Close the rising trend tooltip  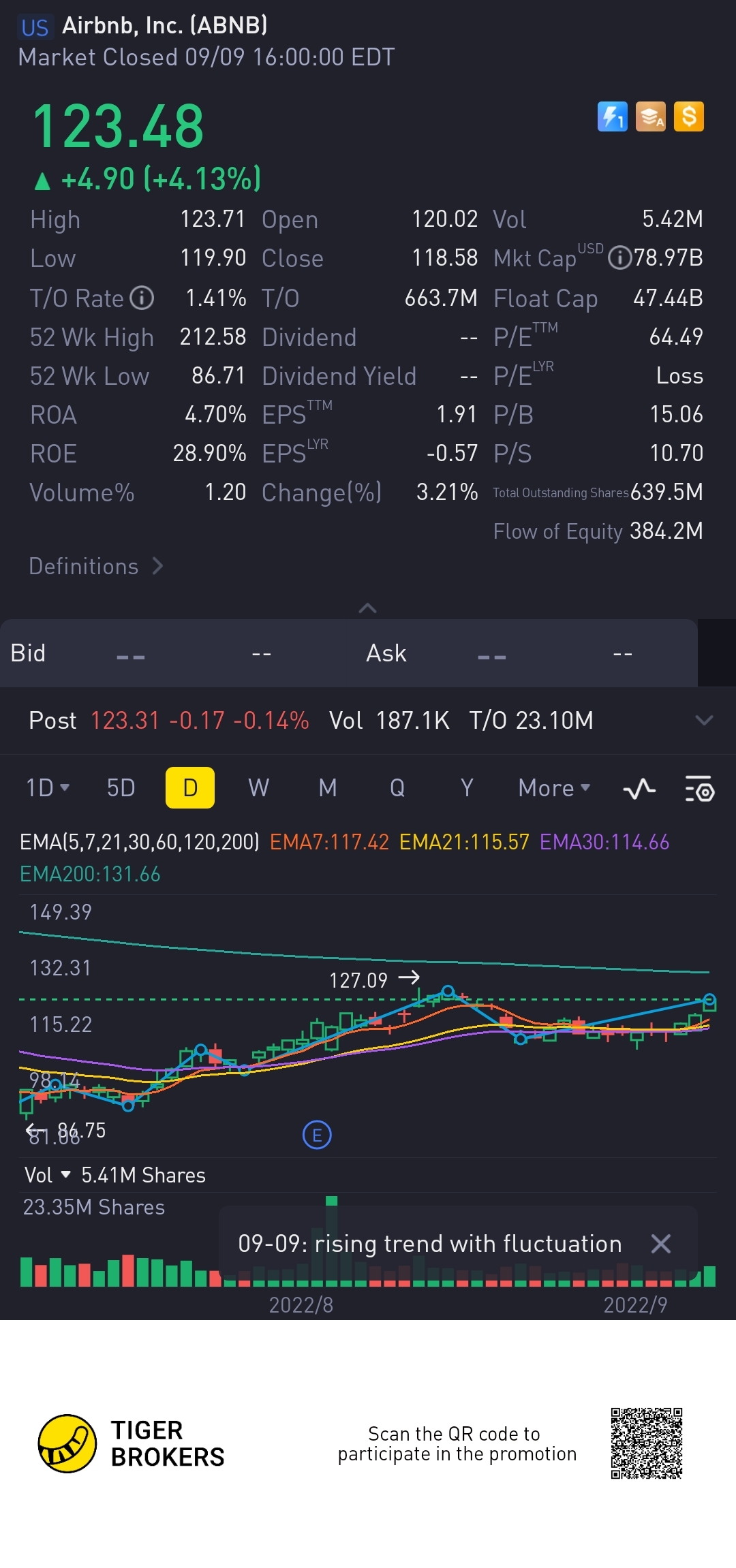tap(661, 1244)
